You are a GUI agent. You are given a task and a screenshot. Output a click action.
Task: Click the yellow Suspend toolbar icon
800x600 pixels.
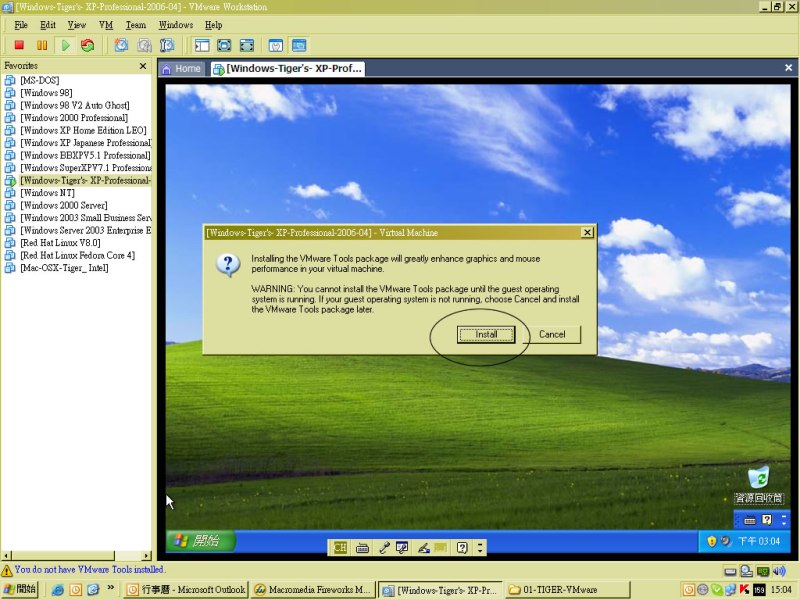(42, 45)
